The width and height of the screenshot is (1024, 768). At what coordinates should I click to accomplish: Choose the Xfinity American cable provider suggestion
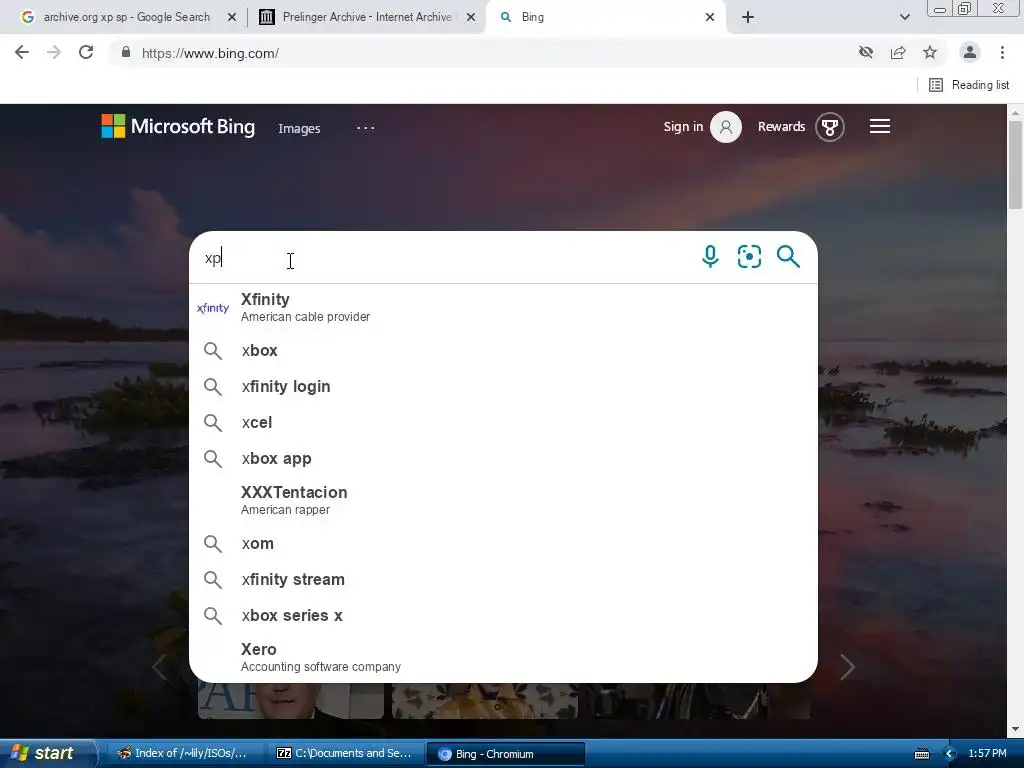click(x=503, y=308)
